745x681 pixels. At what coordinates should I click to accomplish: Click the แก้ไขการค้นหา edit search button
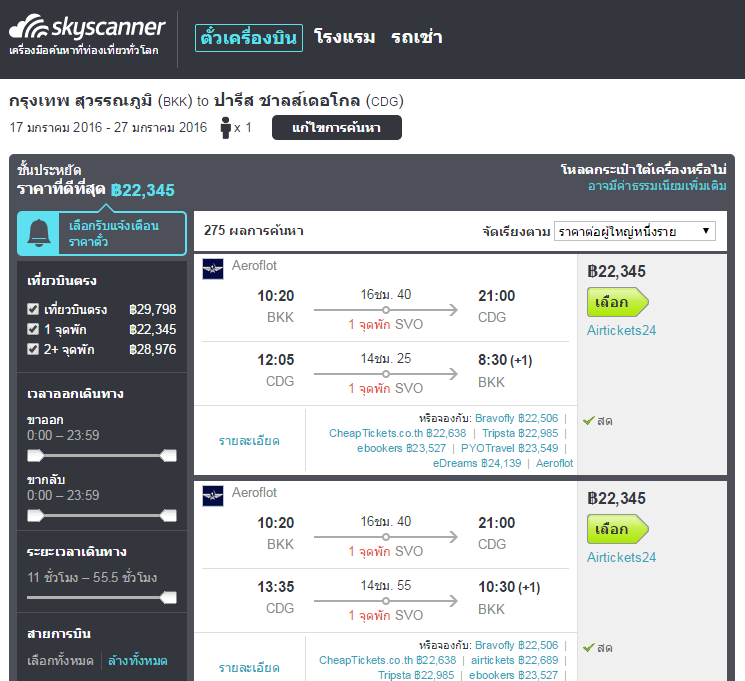(x=337, y=128)
